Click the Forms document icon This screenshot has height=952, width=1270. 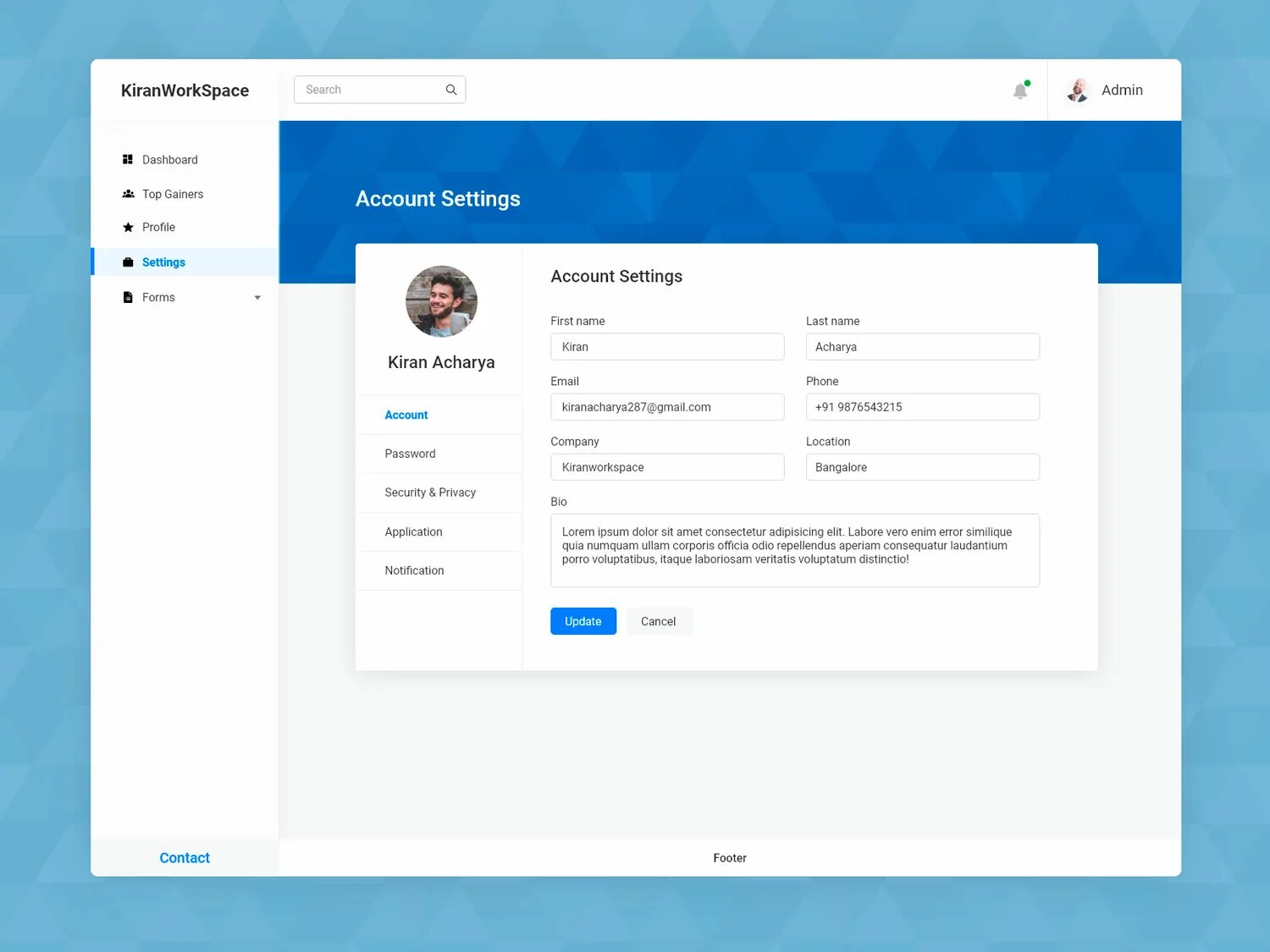pos(128,297)
